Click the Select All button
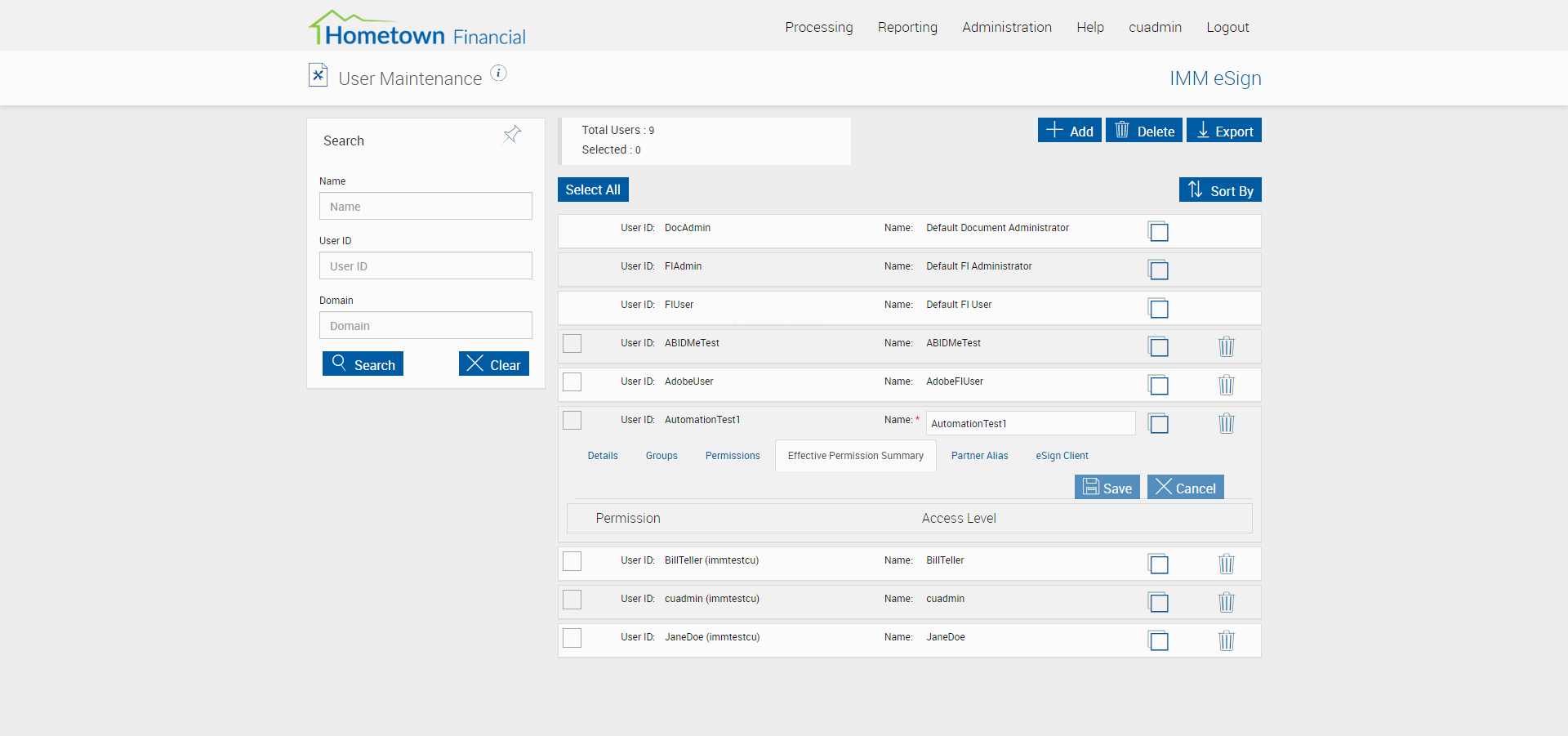Viewport: 1568px width, 736px height. [593, 190]
